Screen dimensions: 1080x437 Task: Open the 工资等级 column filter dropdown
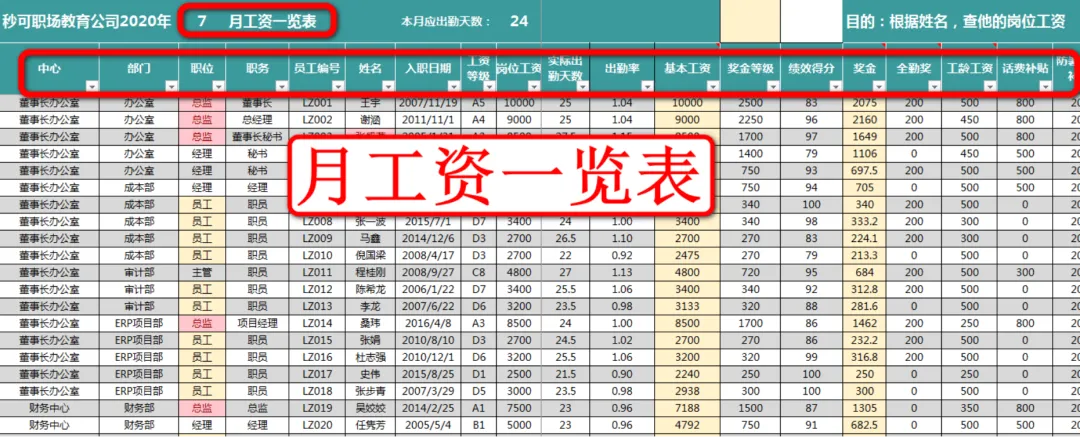pos(487,86)
